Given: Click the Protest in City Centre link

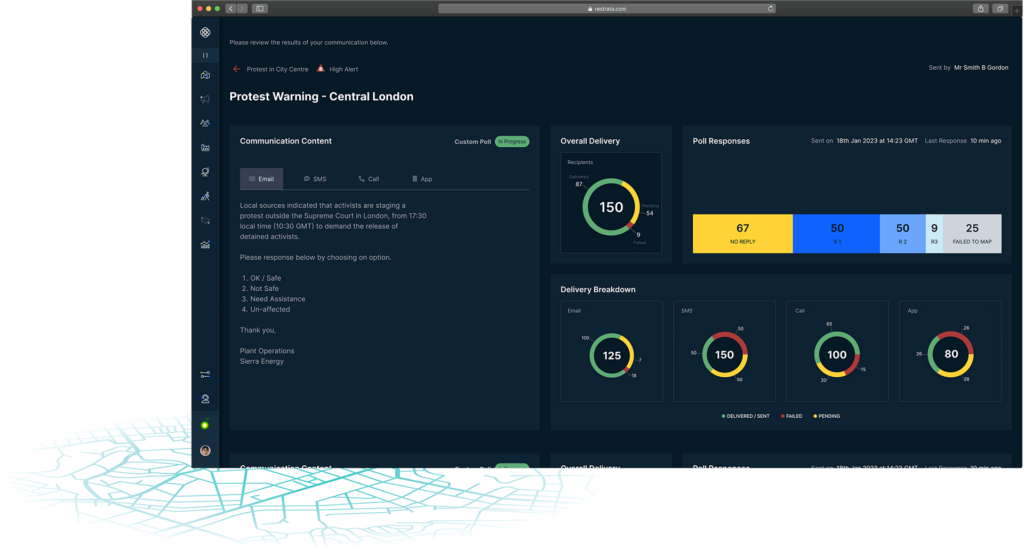Looking at the screenshot, I should (276, 69).
